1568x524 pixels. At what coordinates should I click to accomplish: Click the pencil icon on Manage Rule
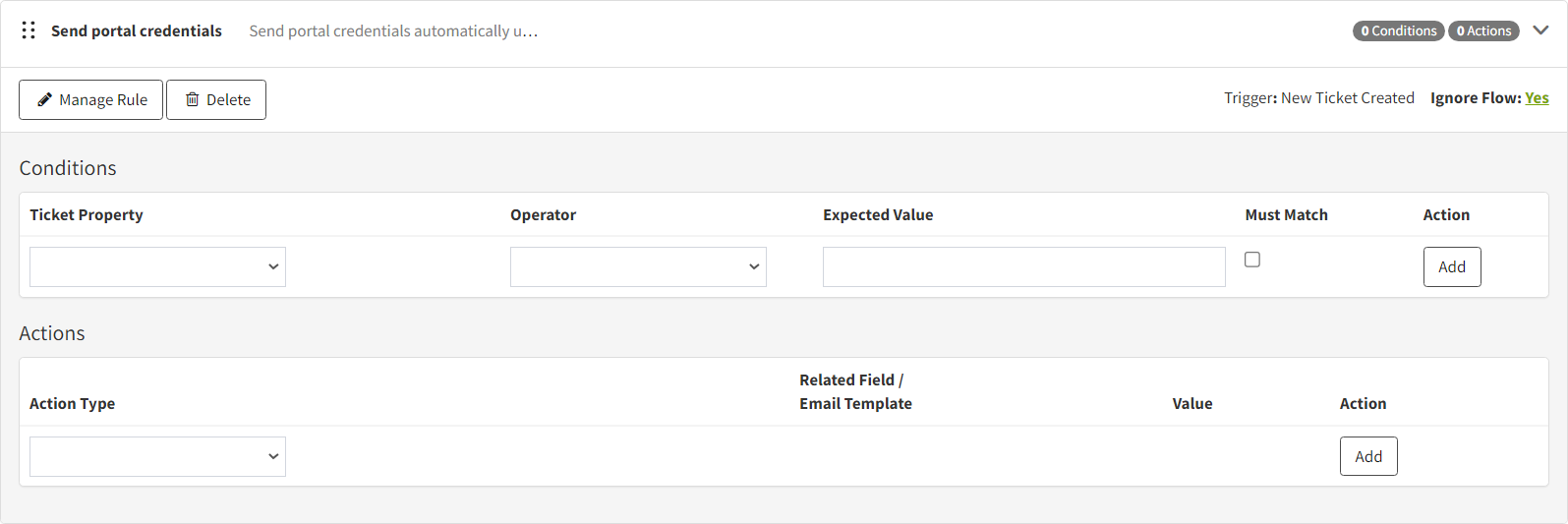(x=44, y=99)
